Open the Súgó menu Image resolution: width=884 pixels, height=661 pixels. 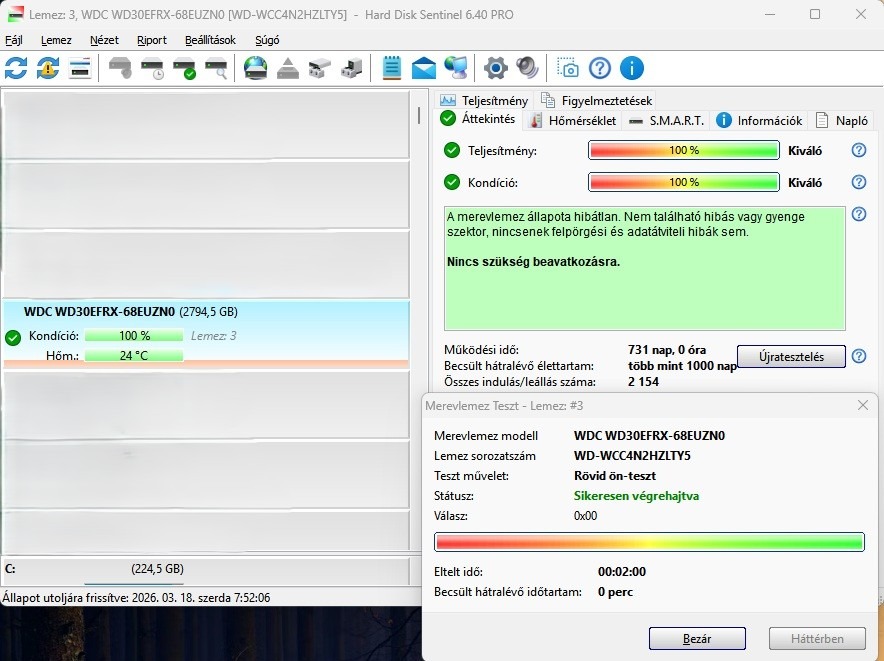click(x=267, y=40)
